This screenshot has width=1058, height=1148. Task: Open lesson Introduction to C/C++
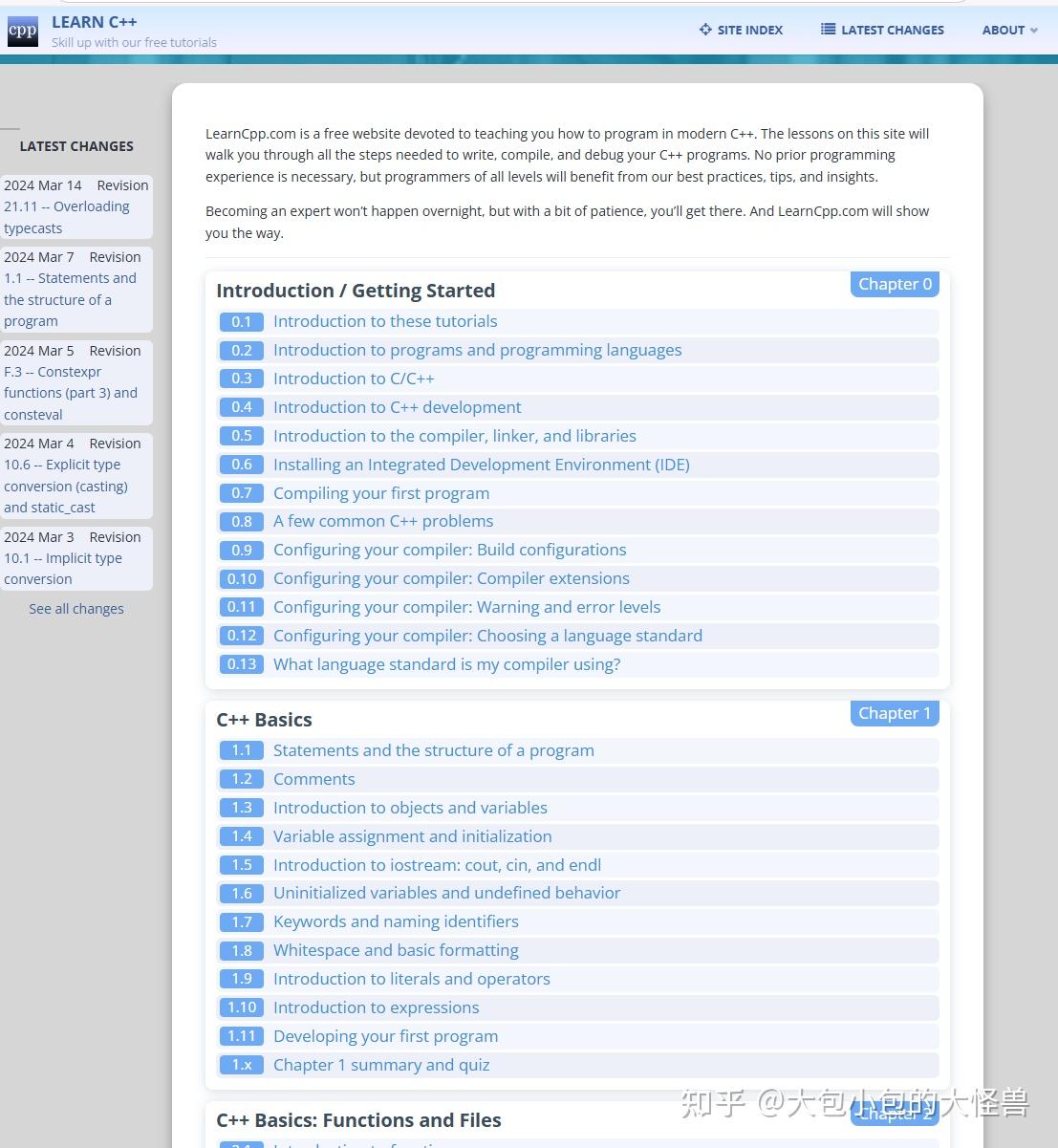pyautogui.click(x=354, y=379)
